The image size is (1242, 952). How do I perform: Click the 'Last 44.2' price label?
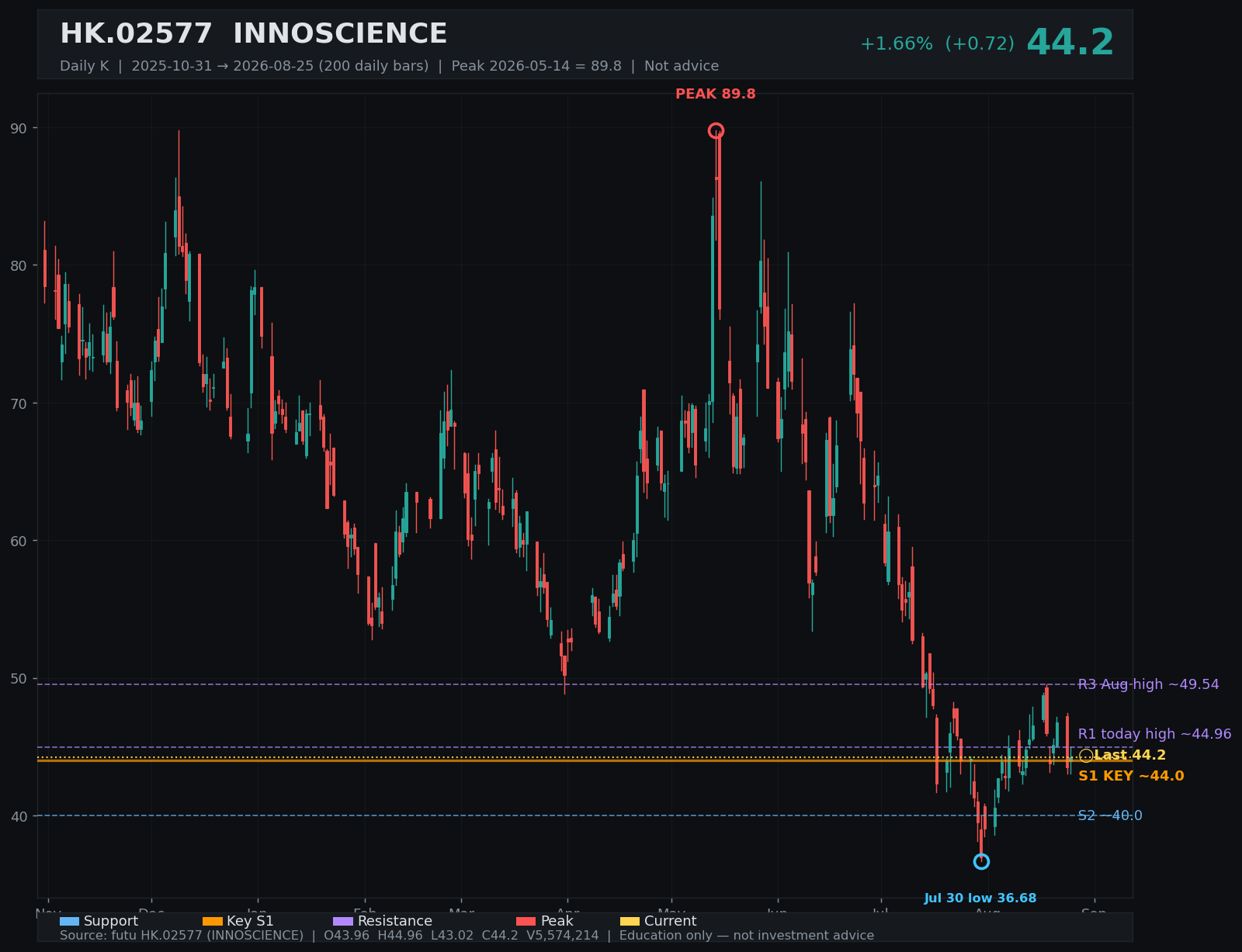(1129, 756)
